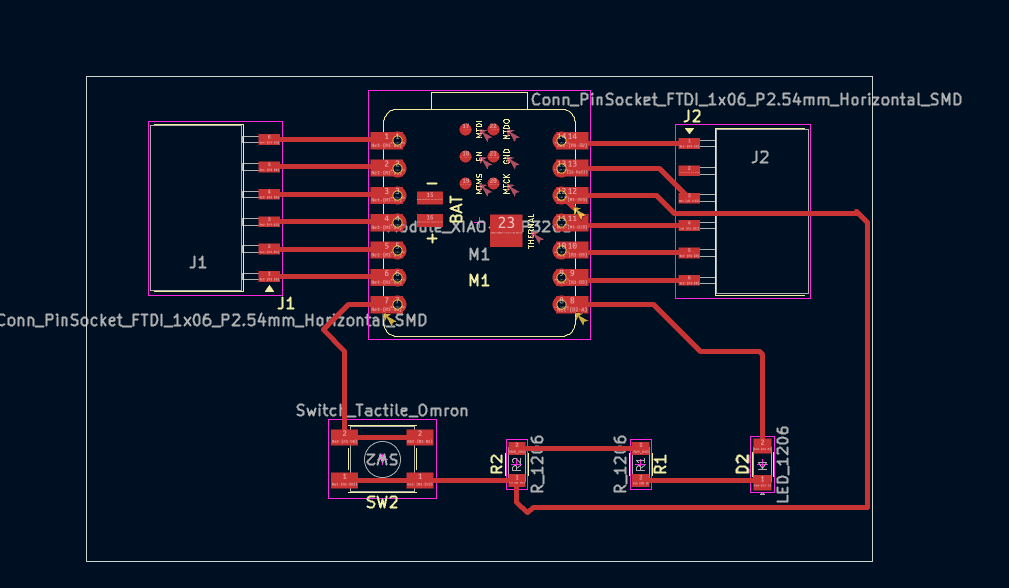
Task: Select R_1206 value text next to R2
Action: [538, 464]
